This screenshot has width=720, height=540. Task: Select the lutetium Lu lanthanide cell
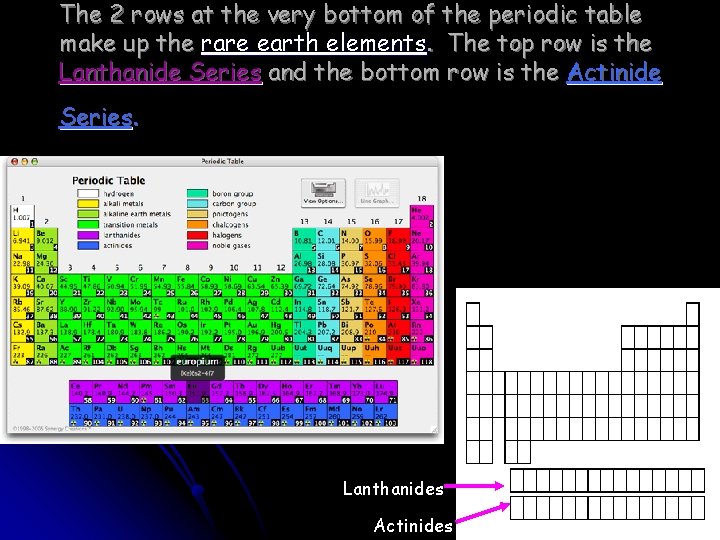[386, 392]
